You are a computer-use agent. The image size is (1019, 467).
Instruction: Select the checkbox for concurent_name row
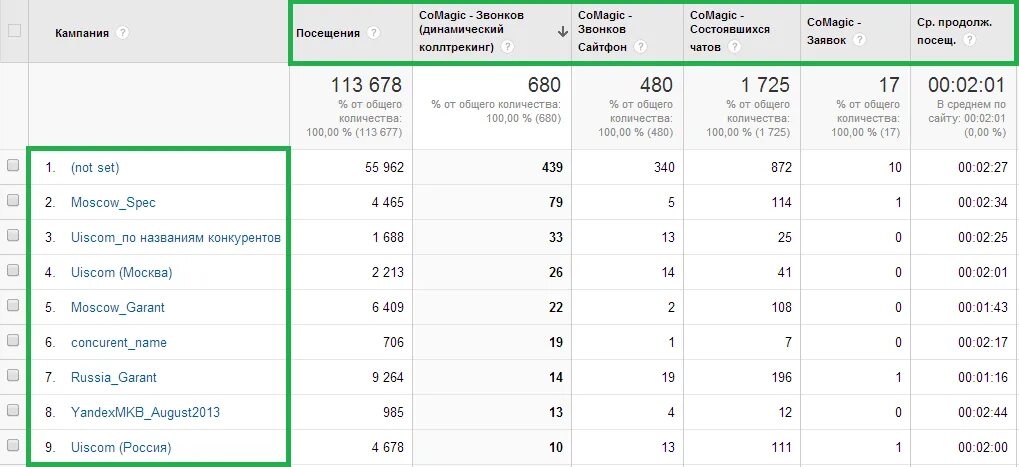pos(13,340)
